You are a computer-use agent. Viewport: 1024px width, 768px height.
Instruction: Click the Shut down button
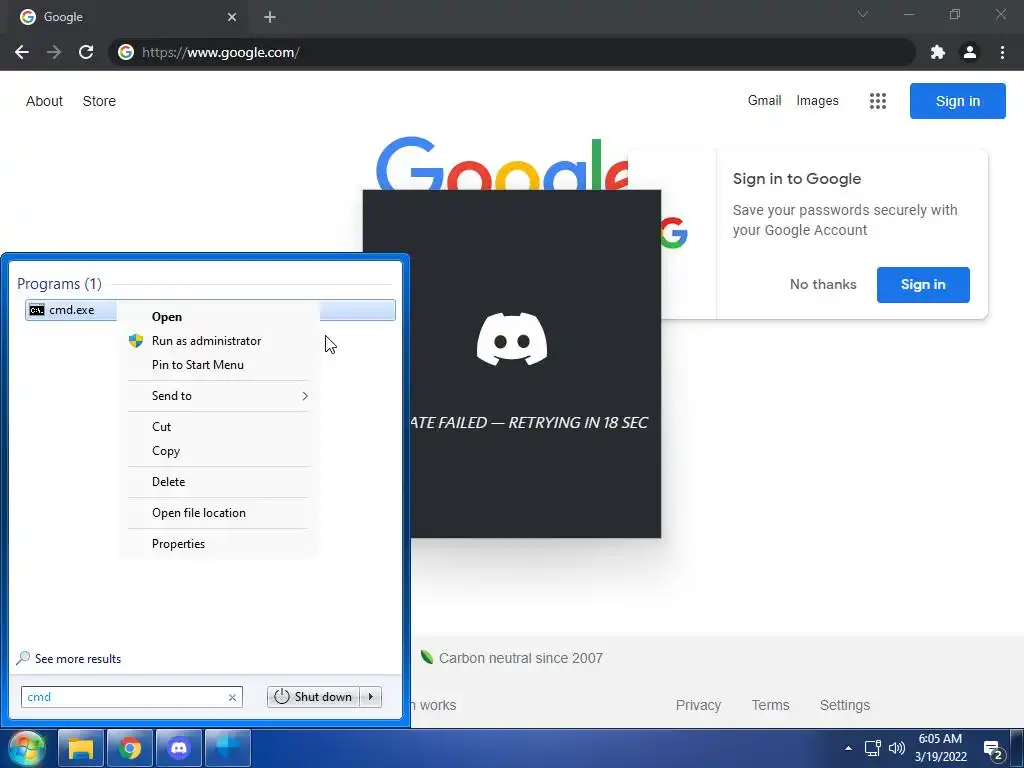[x=314, y=697]
